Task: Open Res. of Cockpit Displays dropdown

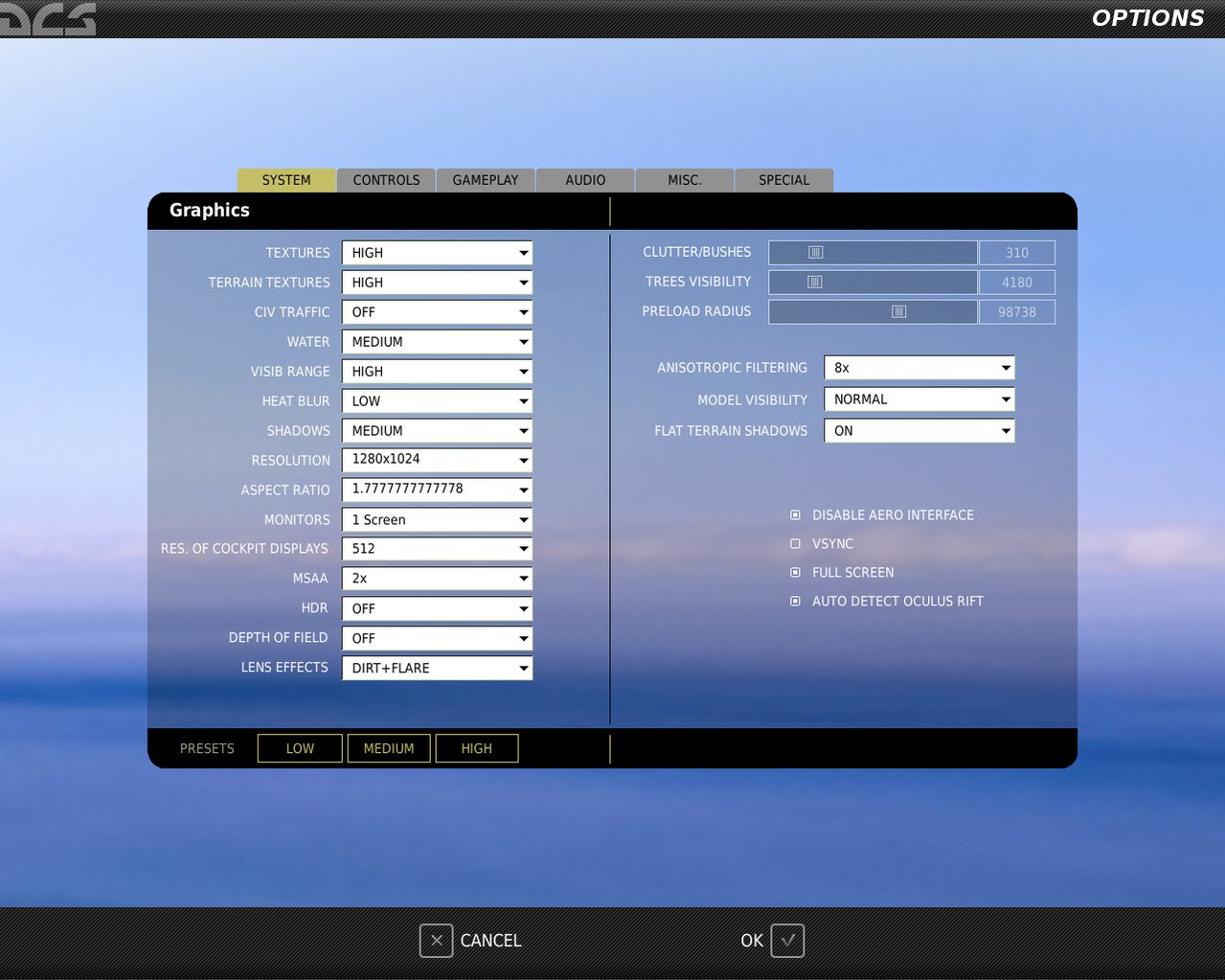Action: [437, 549]
